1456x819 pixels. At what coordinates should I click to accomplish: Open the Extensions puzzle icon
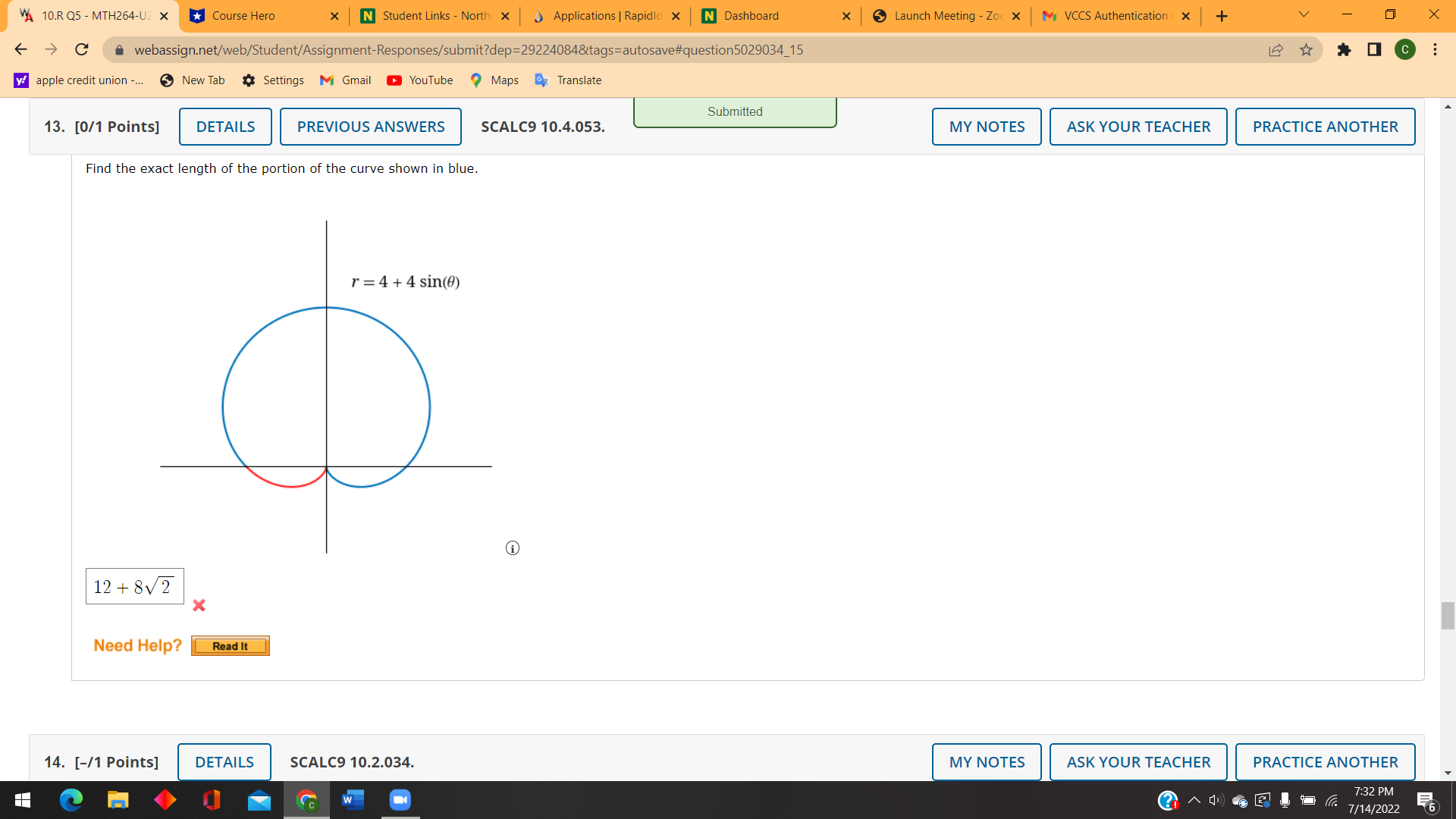1344,50
